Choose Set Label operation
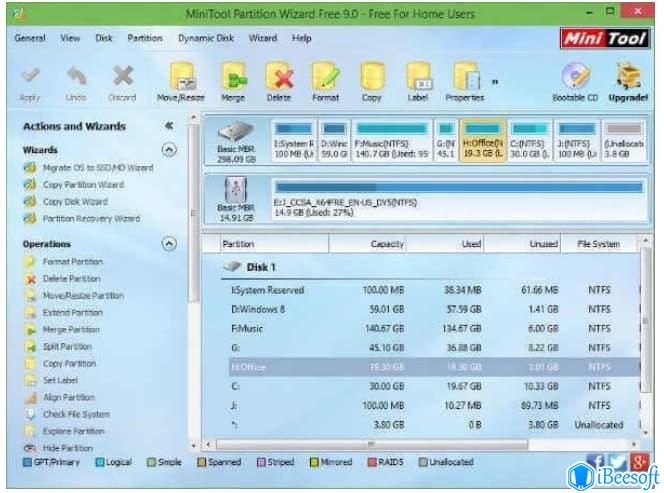 tap(60, 380)
